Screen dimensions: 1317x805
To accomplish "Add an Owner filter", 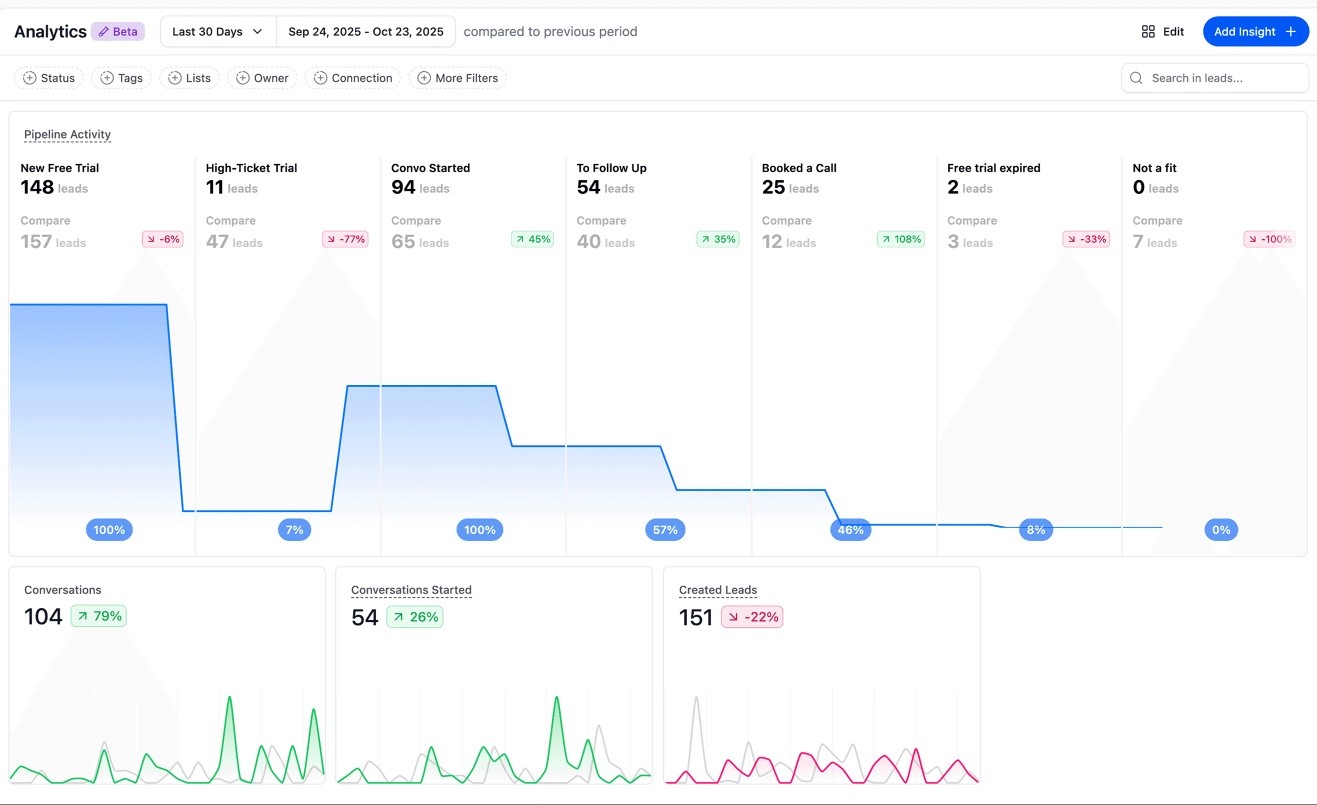I will (x=262, y=78).
